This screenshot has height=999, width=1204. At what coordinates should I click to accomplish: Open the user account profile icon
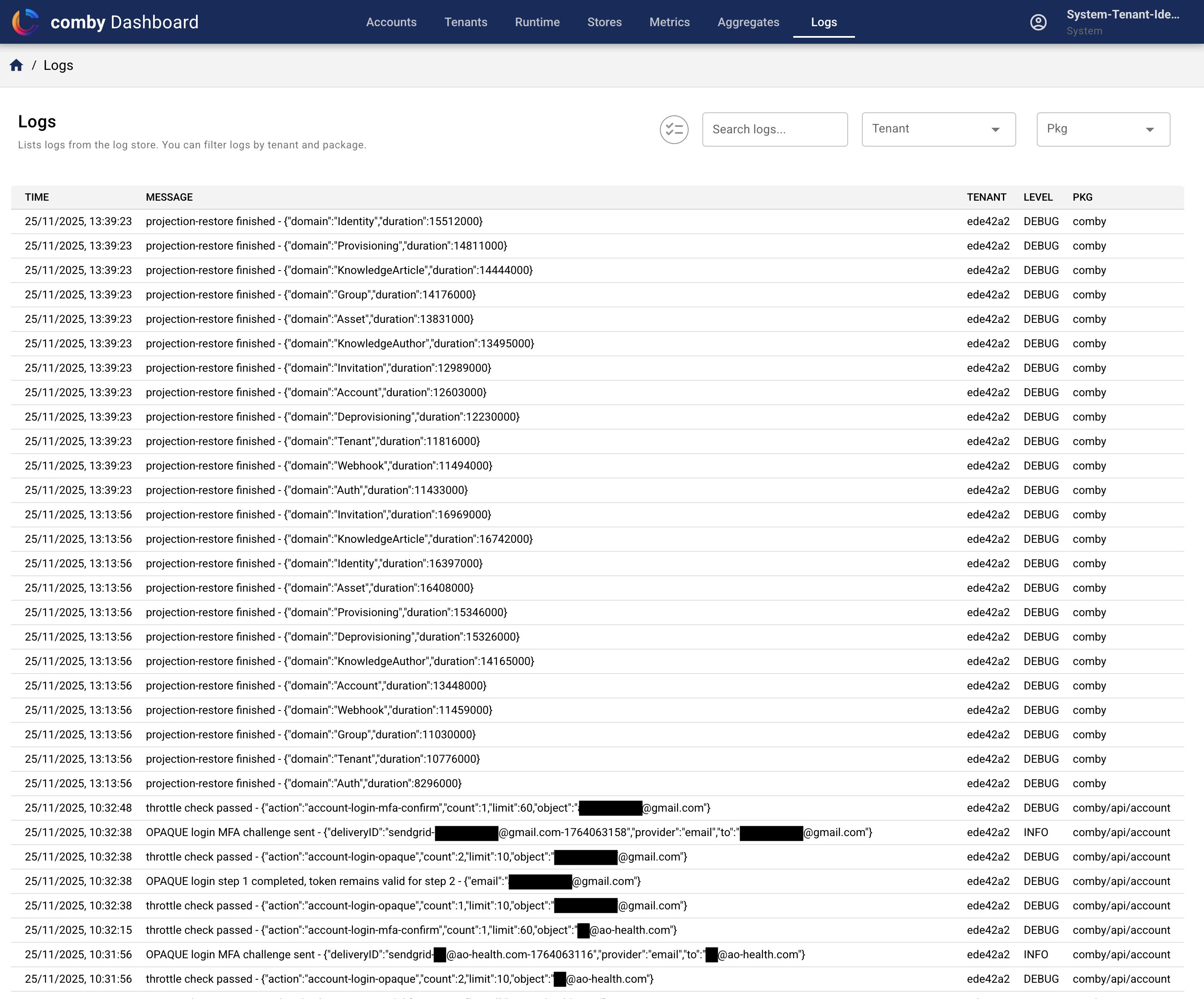(1038, 22)
